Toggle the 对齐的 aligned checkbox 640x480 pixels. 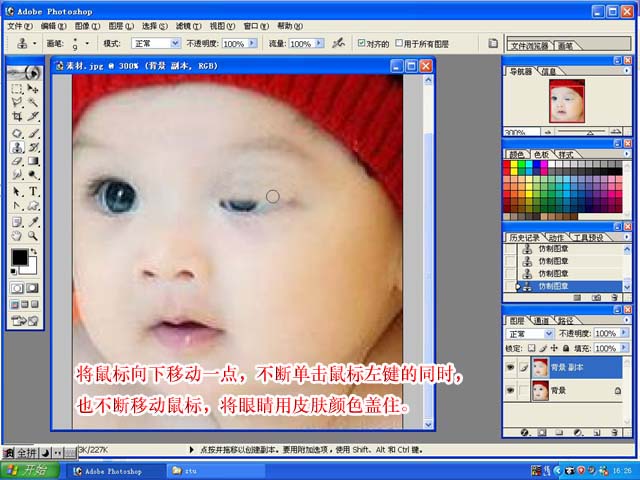click(x=361, y=43)
